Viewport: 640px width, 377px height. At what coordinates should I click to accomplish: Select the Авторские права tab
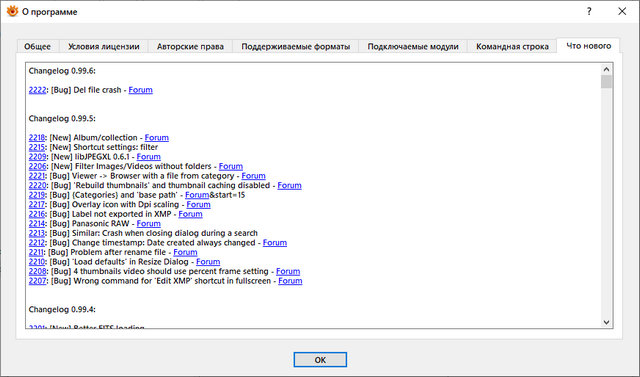[x=190, y=46]
